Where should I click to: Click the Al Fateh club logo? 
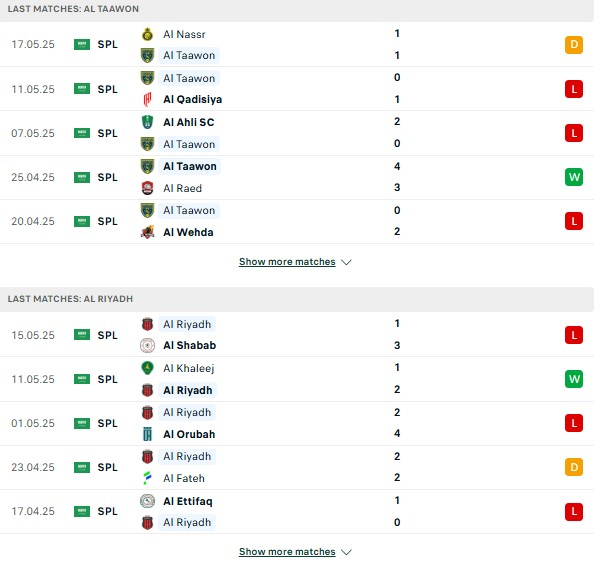click(147, 478)
